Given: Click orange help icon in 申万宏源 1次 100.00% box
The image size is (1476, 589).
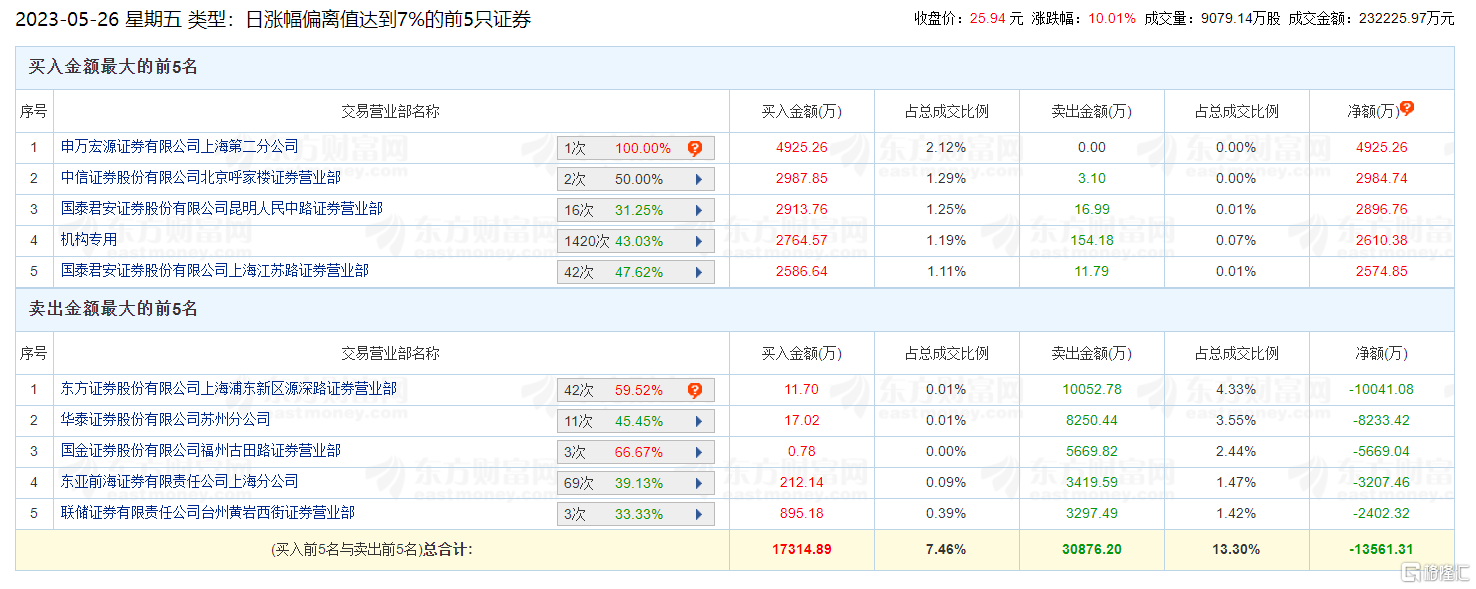Looking at the screenshot, I should tap(695, 148).
